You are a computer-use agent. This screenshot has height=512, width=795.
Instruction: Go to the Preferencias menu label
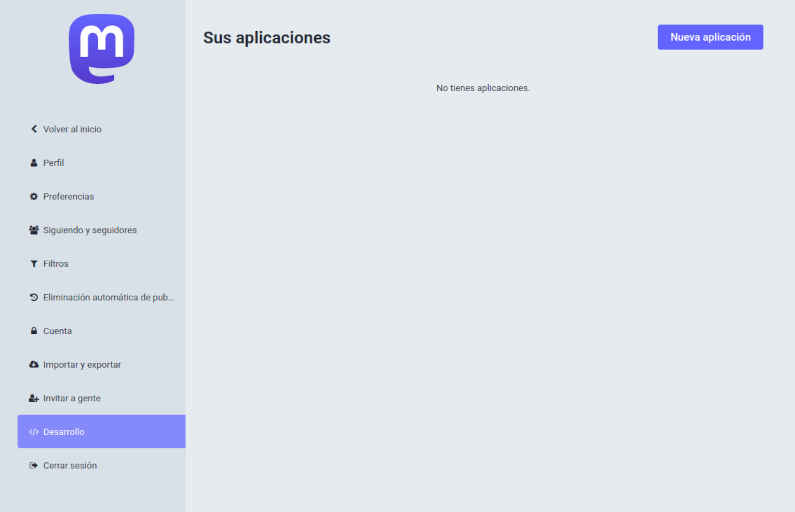[x=68, y=197]
